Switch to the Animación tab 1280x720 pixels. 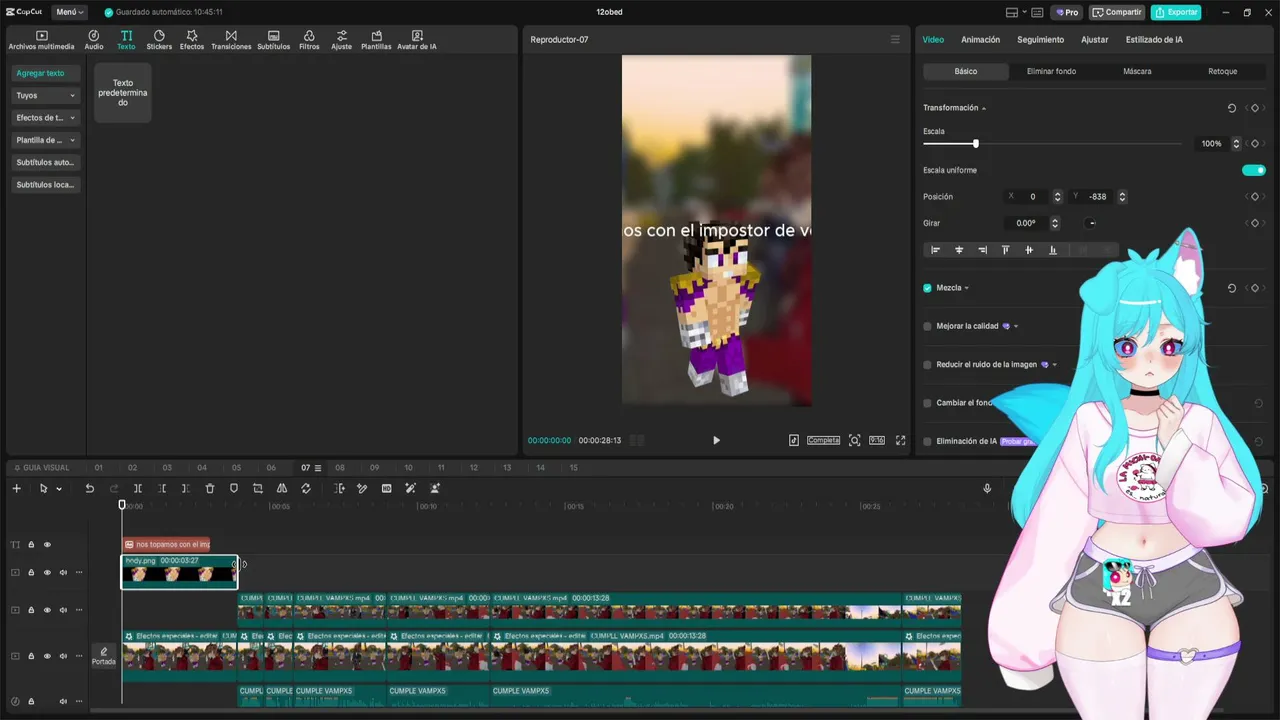[x=980, y=40]
